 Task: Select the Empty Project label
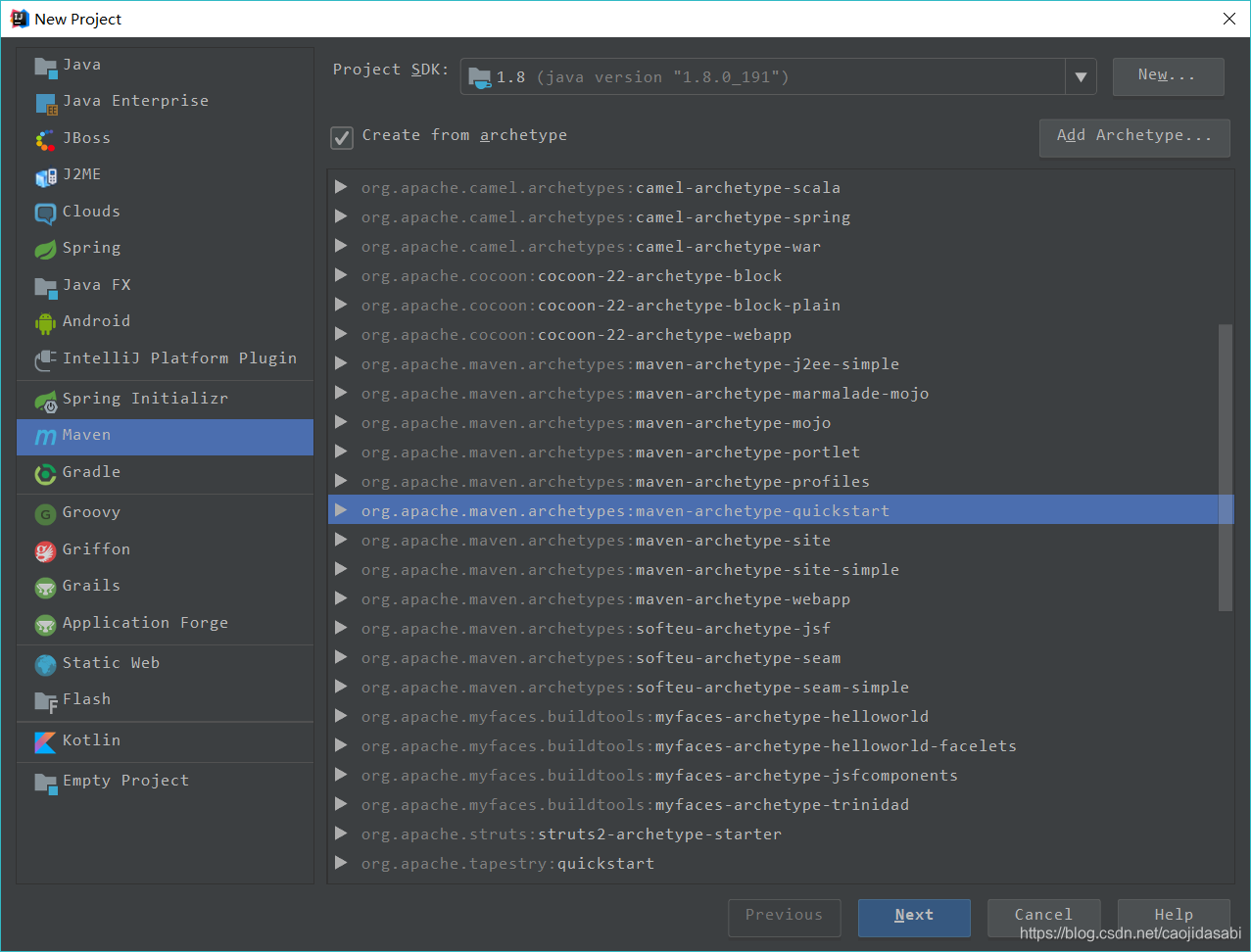[x=126, y=781]
